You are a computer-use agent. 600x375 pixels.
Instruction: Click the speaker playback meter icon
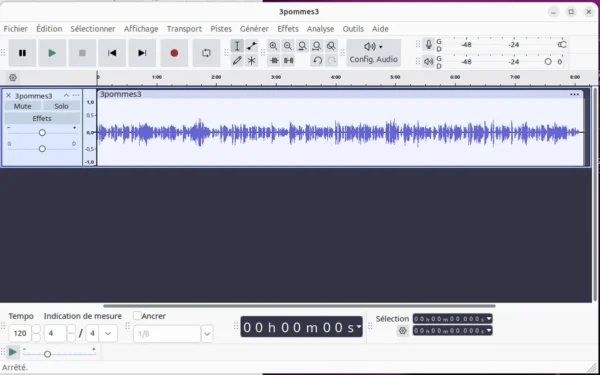(429, 61)
